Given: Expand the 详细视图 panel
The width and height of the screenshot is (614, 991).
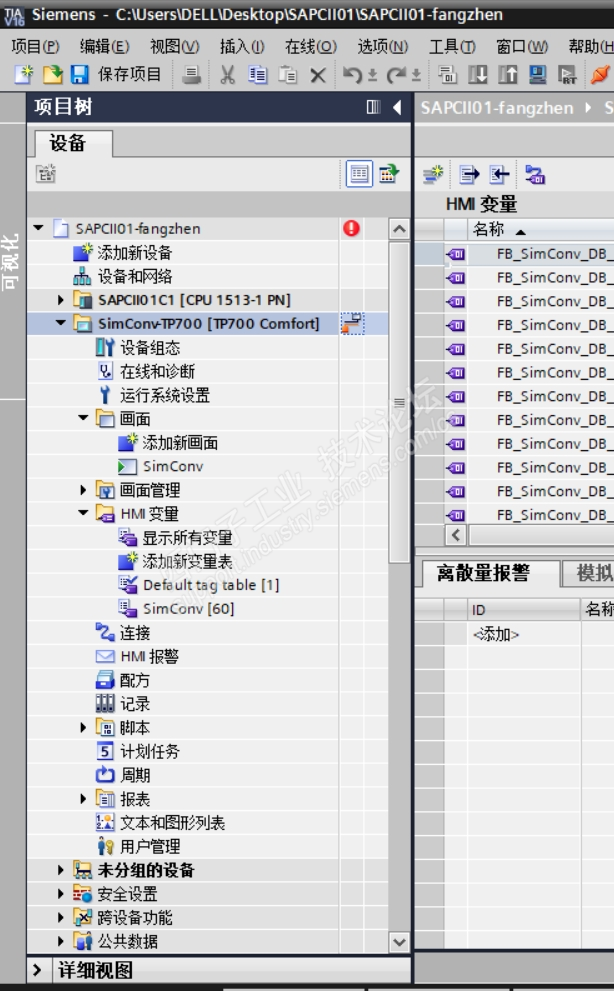Looking at the screenshot, I should (x=37, y=970).
